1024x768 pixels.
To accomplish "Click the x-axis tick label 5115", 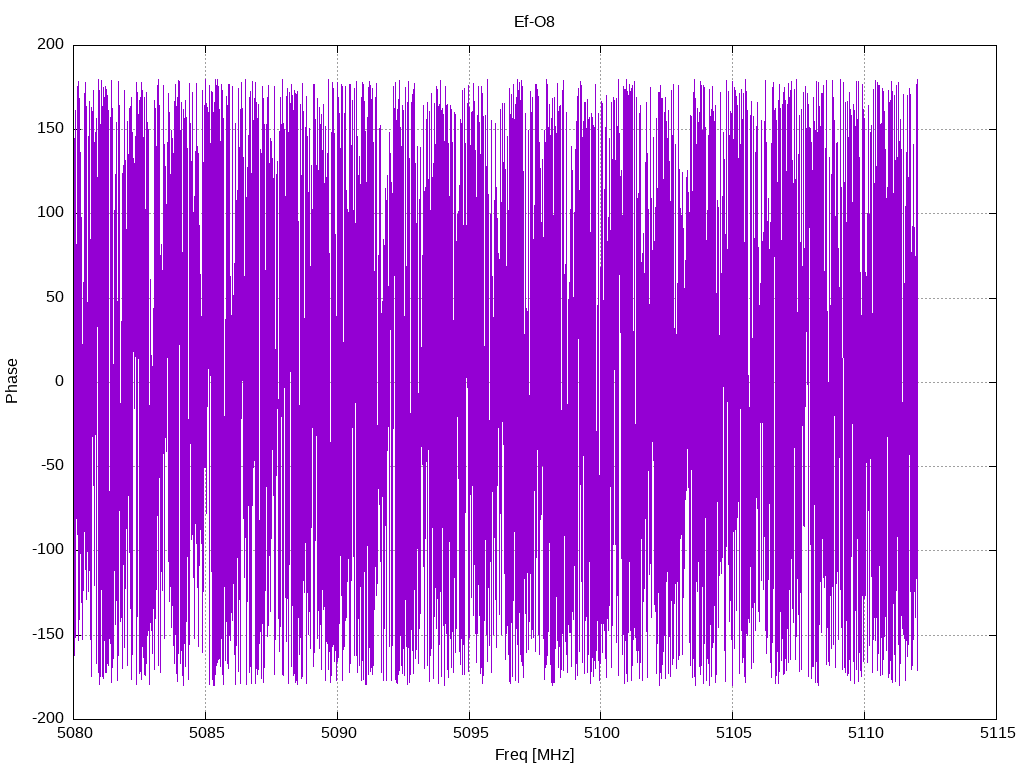I will click(997, 733).
